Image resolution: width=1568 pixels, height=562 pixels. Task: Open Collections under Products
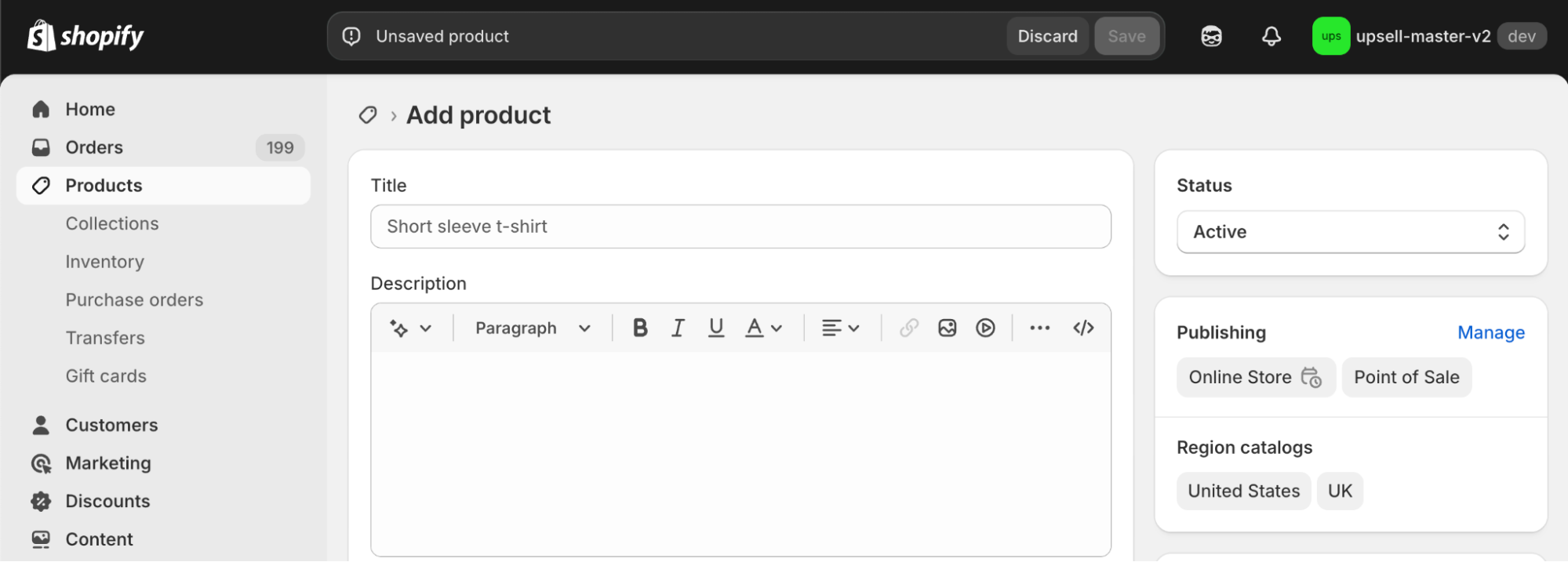tap(112, 223)
